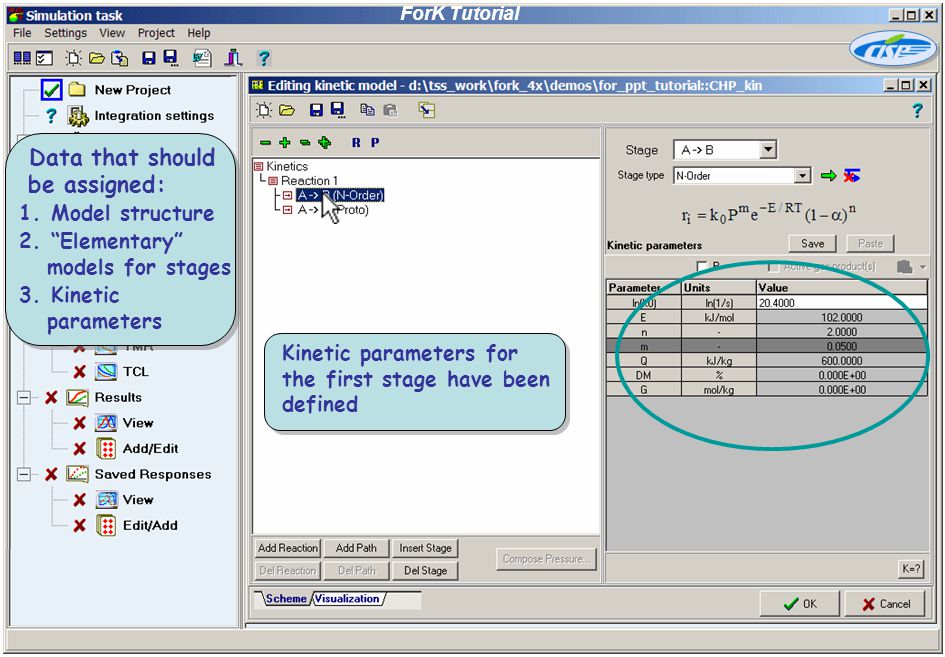Open the report document icon in main toolbar
The height and width of the screenshot is (657, 945).
[202, 58]
